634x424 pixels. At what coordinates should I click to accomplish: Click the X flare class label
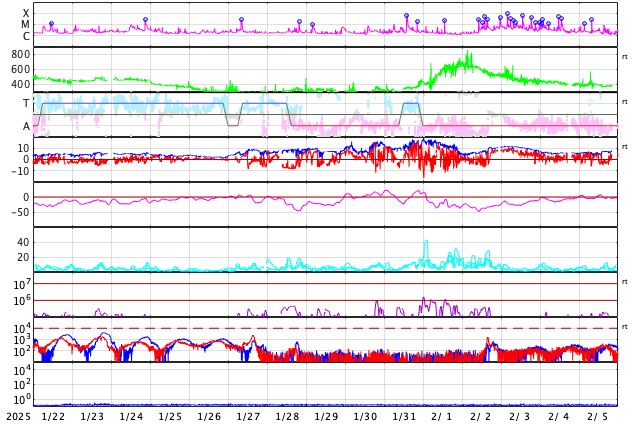tap(26, 13)
